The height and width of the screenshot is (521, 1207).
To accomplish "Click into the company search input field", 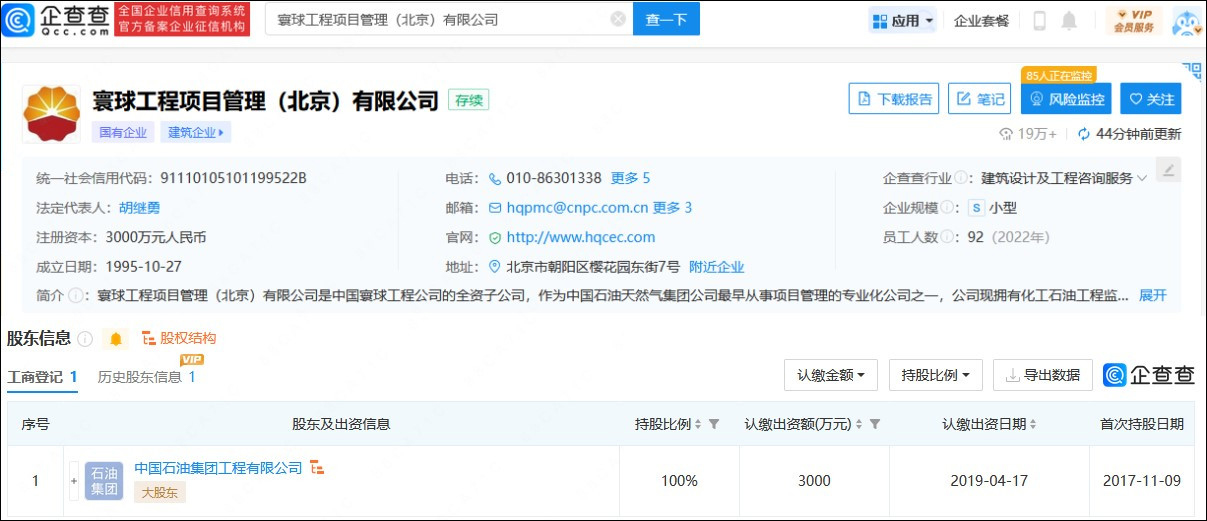I will [x=440, y=19].
